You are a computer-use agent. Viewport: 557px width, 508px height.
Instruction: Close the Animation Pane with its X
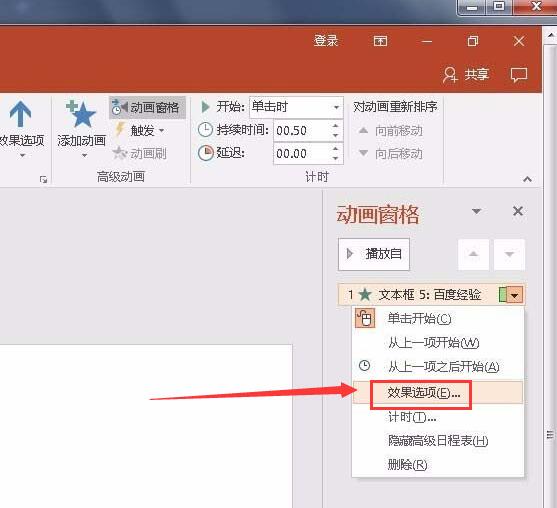click(518, 211)
